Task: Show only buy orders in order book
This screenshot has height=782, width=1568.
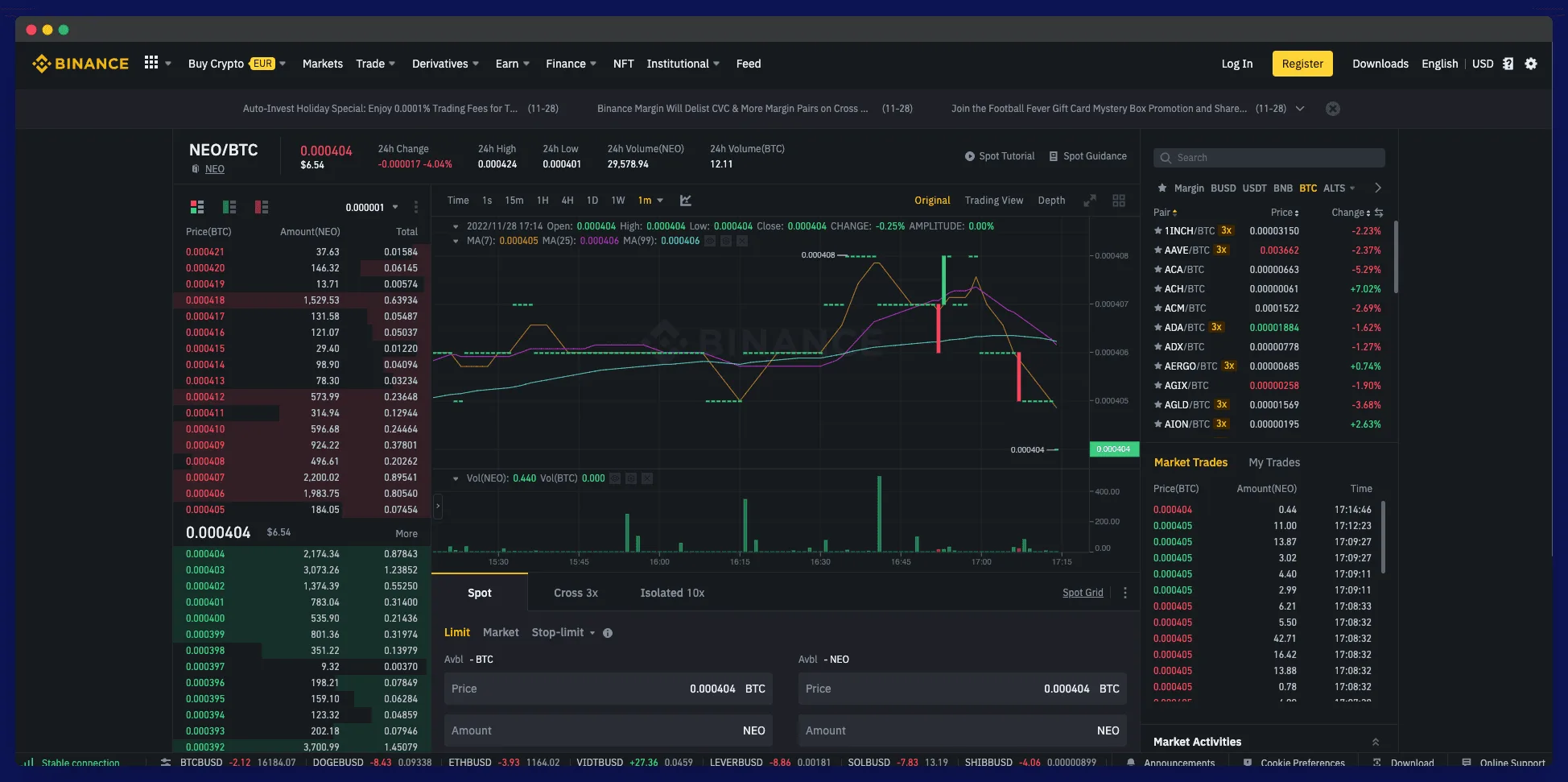Action: [x=229, y=207]
